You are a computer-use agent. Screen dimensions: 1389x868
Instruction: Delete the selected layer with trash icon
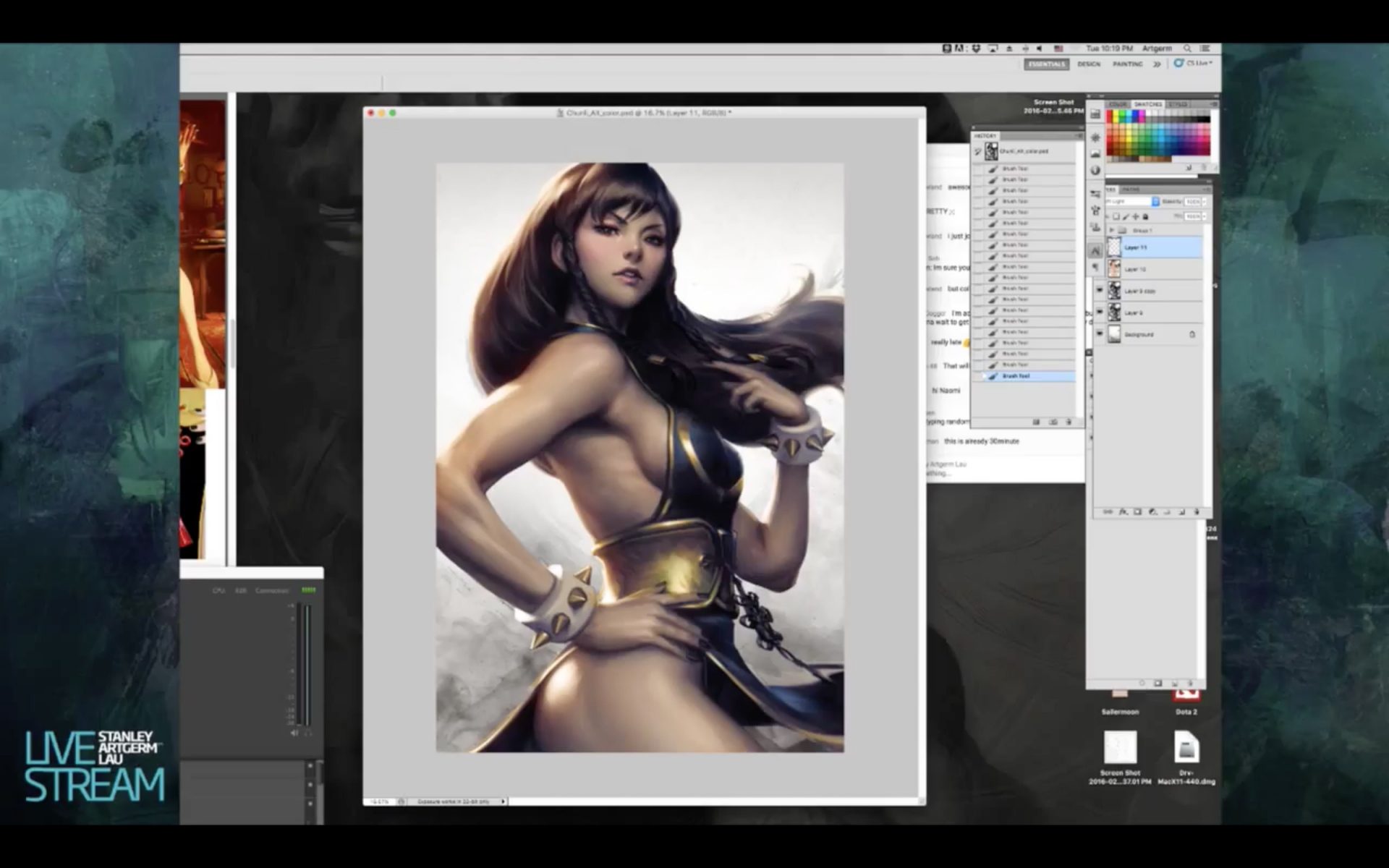(x=1197, y=512)
